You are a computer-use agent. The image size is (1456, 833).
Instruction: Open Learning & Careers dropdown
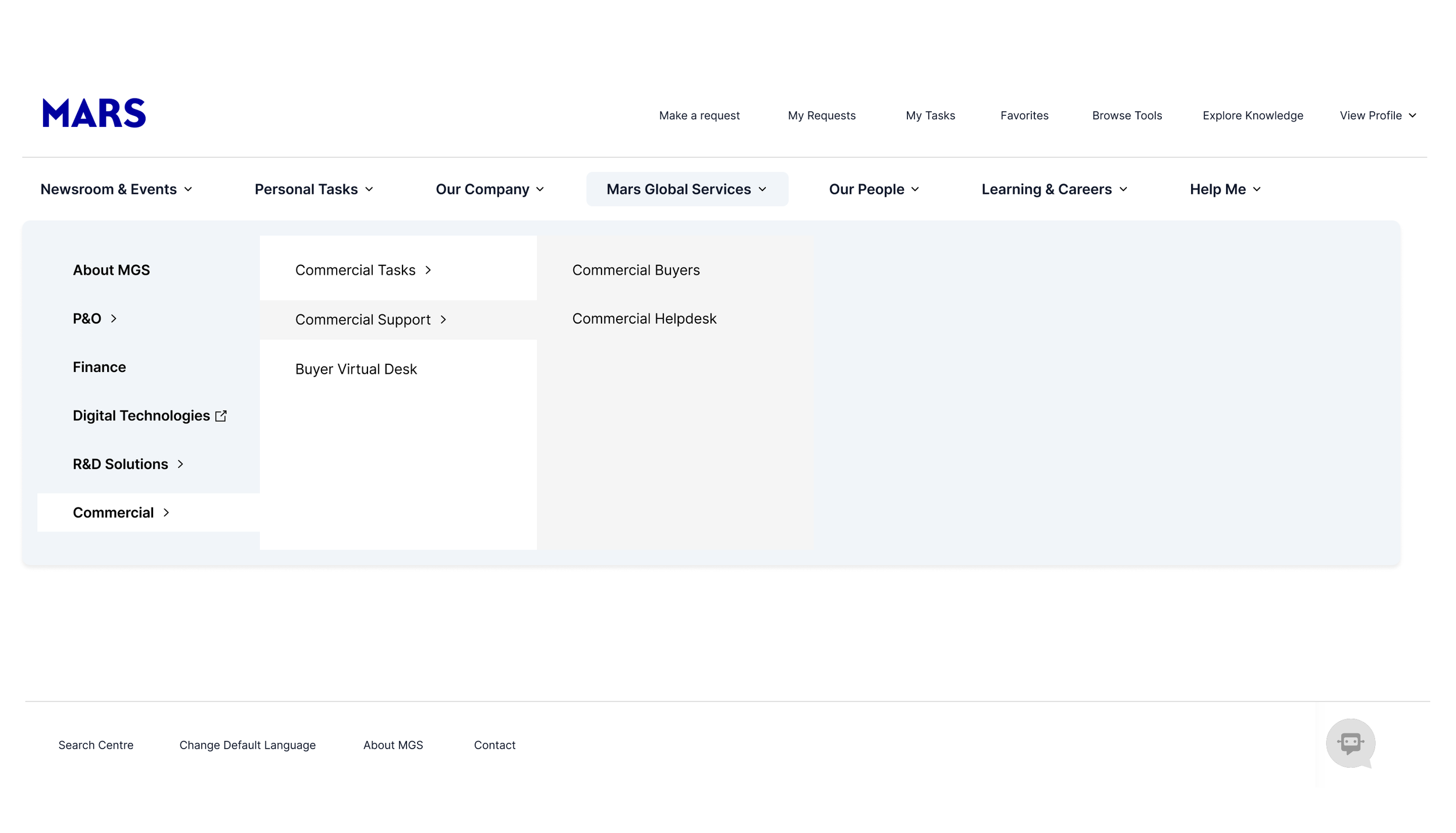[x=1054, y=189]
